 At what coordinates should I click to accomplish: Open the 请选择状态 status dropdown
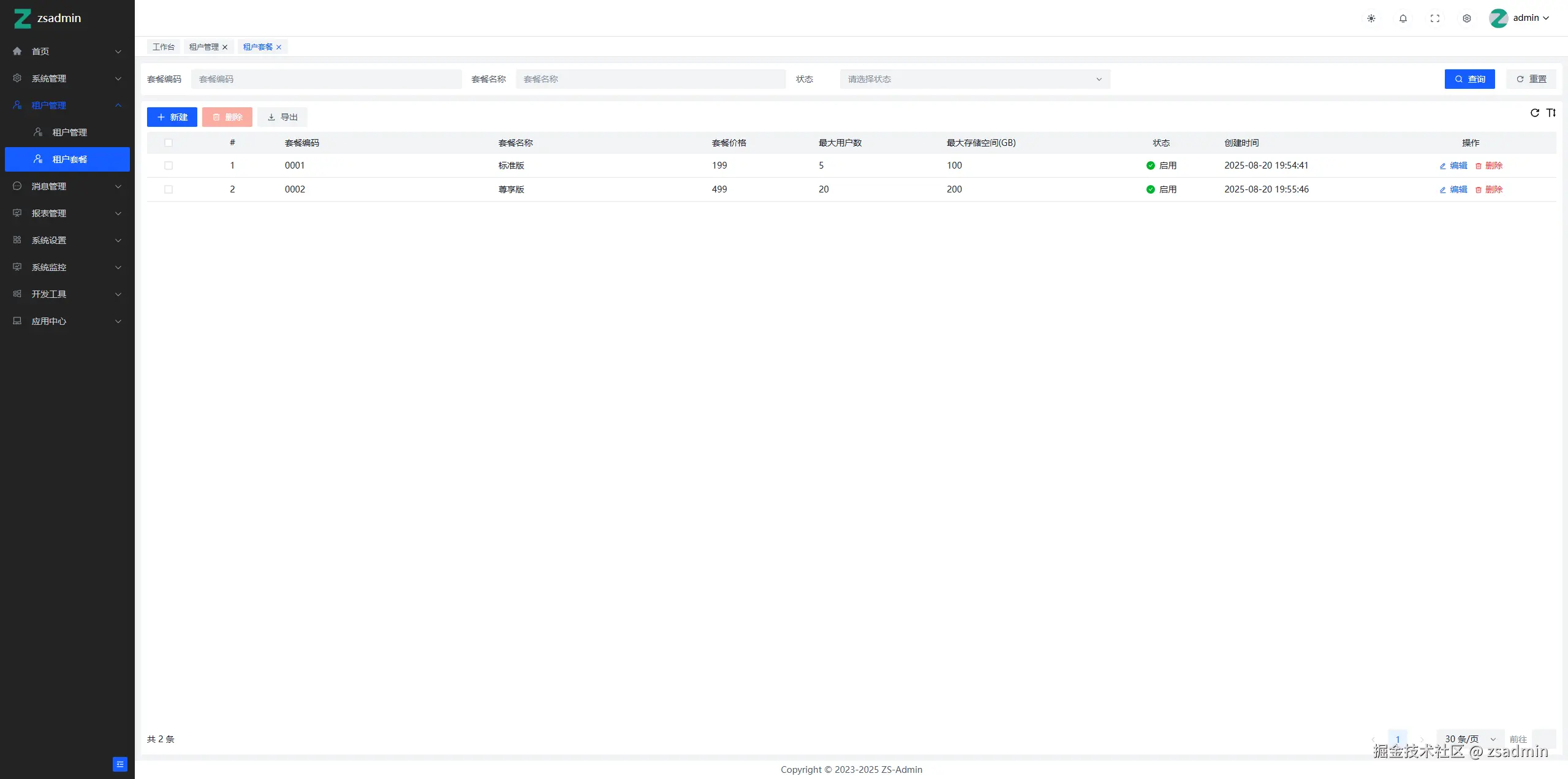point(974,79)
